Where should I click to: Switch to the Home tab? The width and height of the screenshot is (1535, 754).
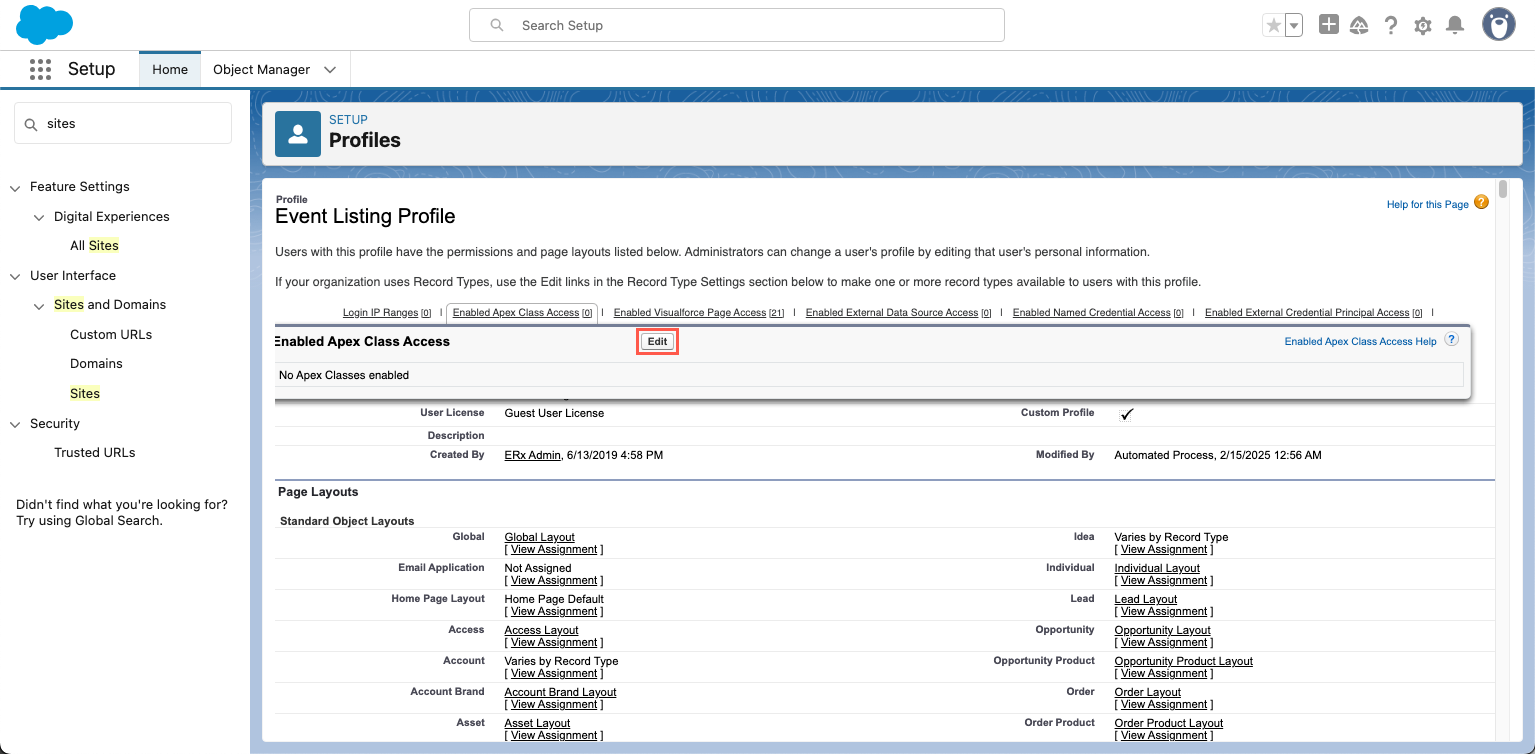click(x=170, y=70)
